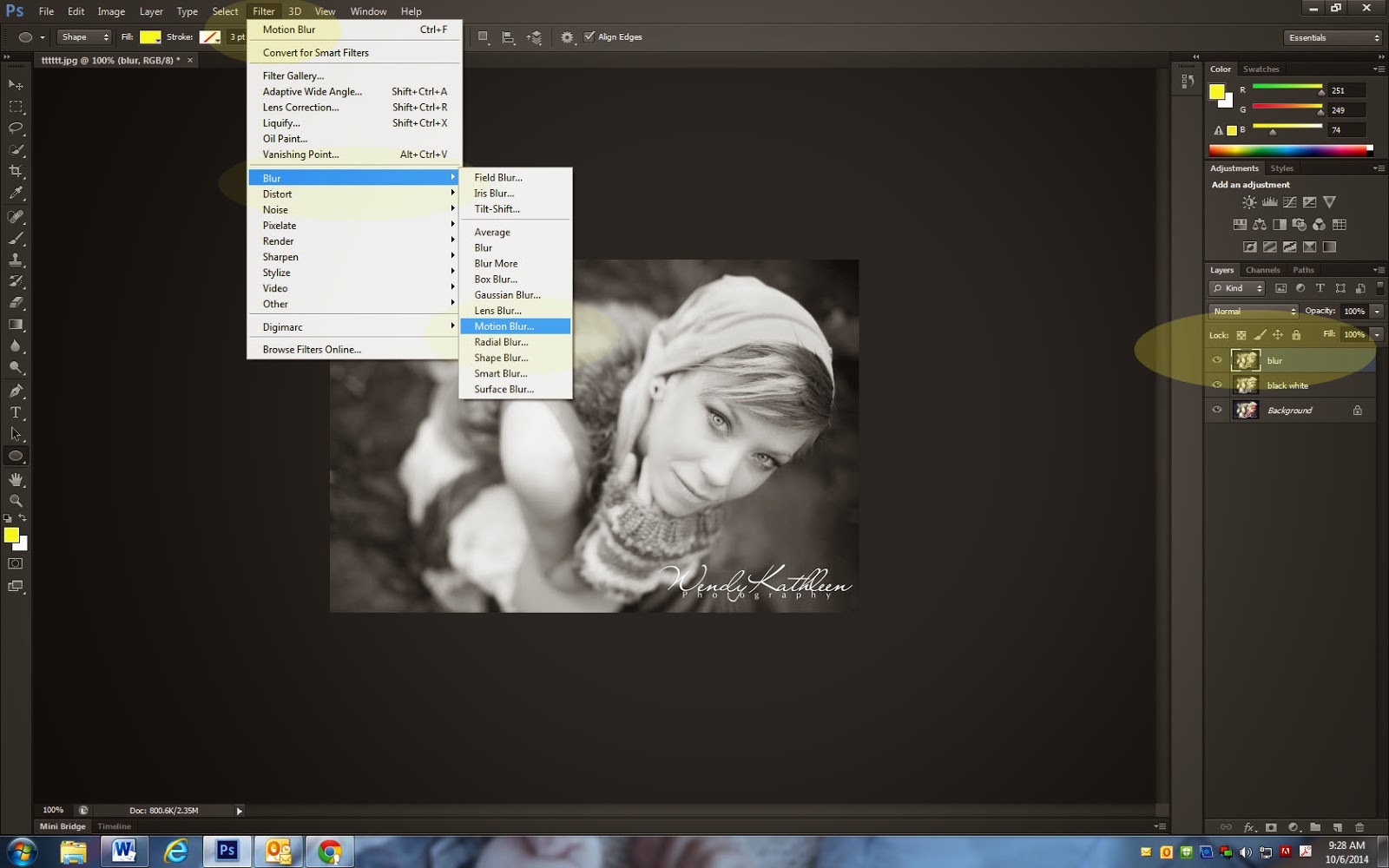The width and height of the screenshot is (1389, 868).
Task: Select the Healing Brush tool
Action: (16, 215)
